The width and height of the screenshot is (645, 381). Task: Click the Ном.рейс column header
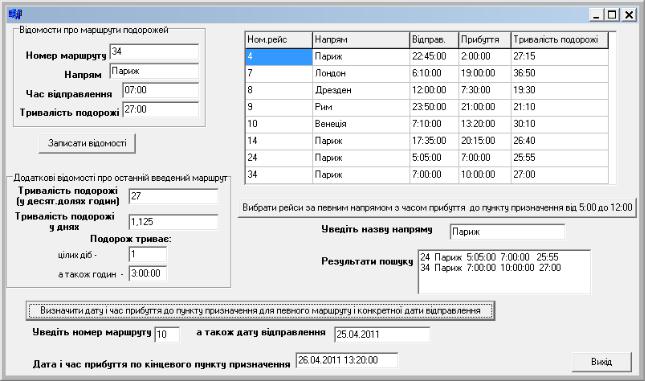278,40
